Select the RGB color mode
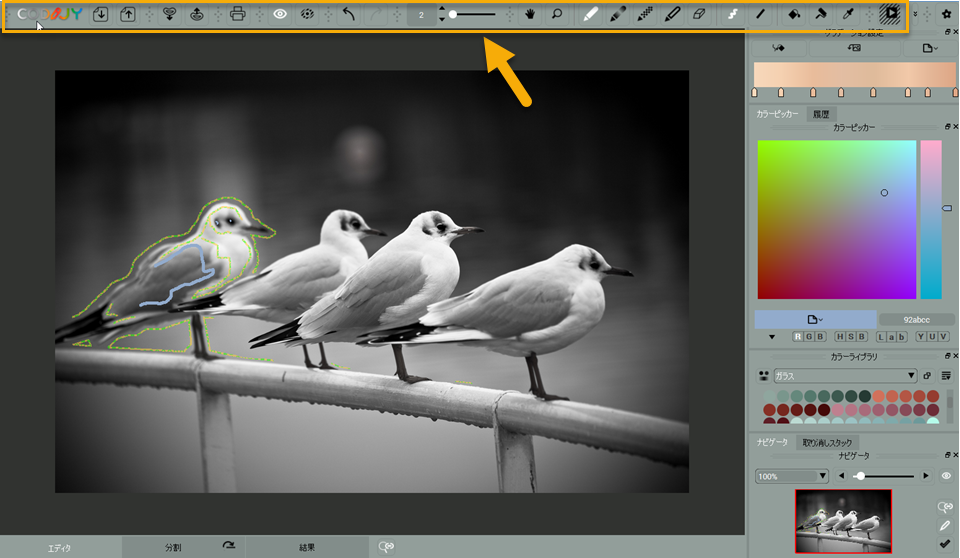The image size is (960, 558). click(809, 336)
